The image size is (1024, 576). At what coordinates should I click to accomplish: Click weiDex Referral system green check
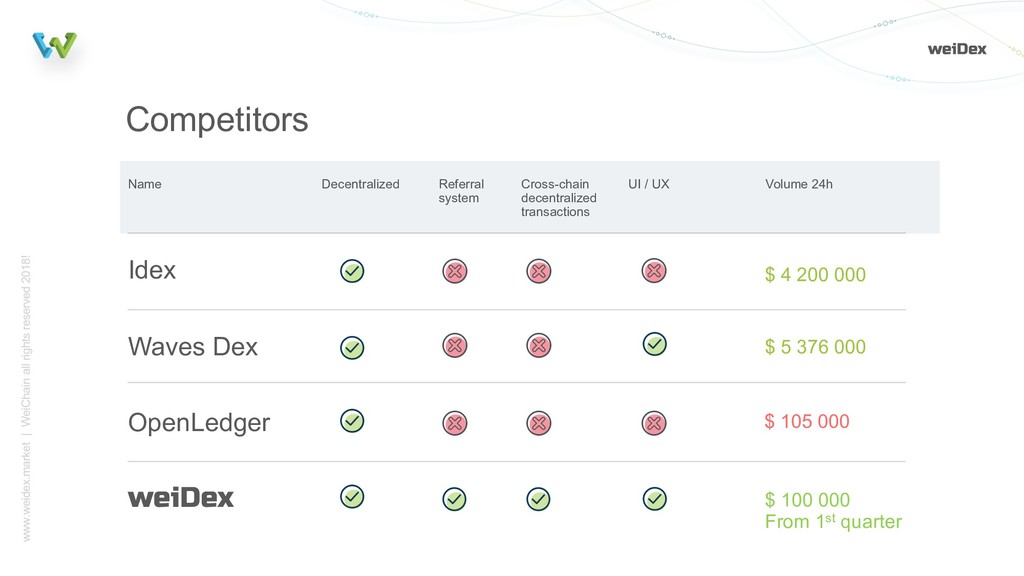tap(454, 497)
